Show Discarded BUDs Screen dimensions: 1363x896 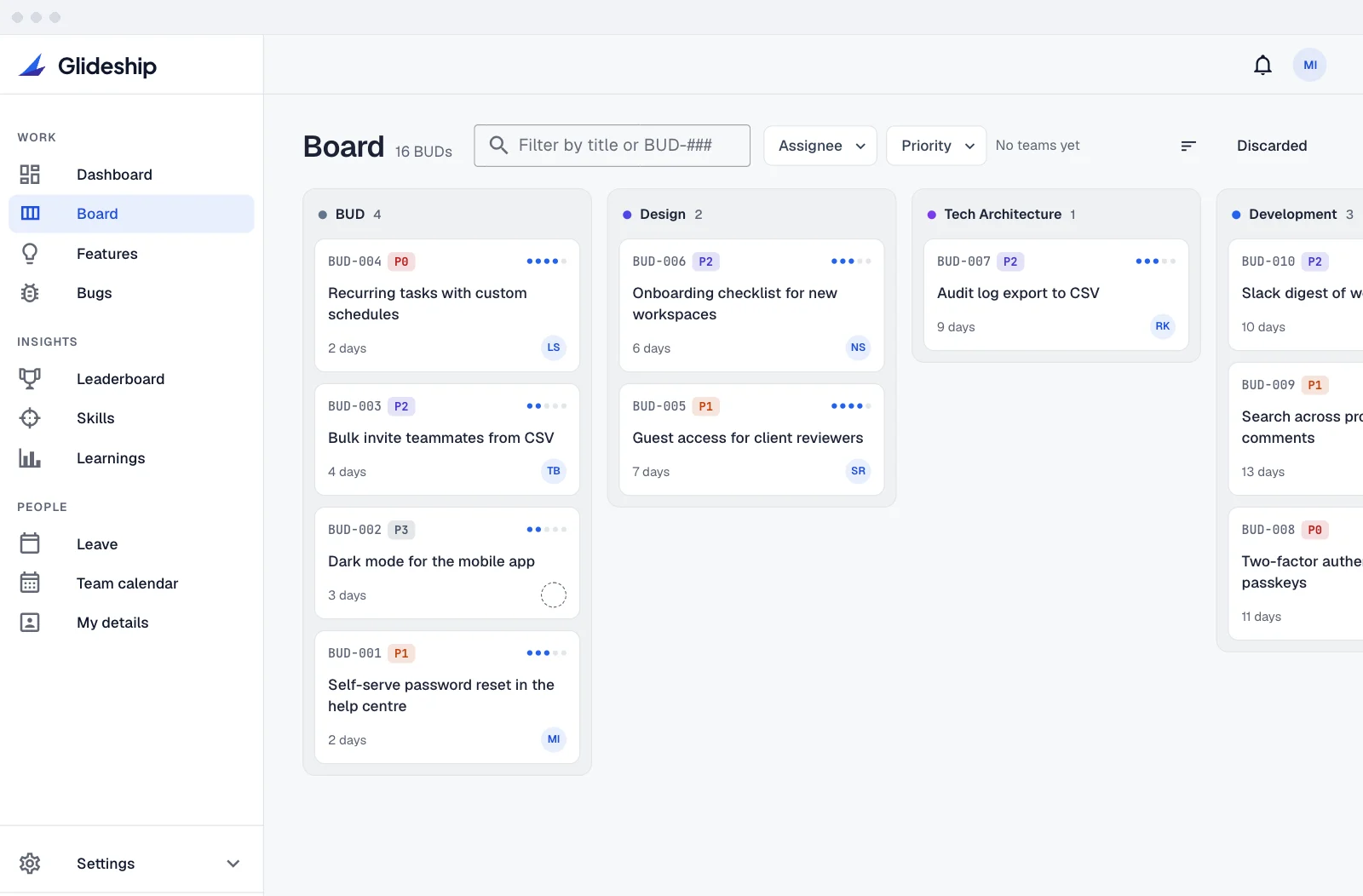1271,146
